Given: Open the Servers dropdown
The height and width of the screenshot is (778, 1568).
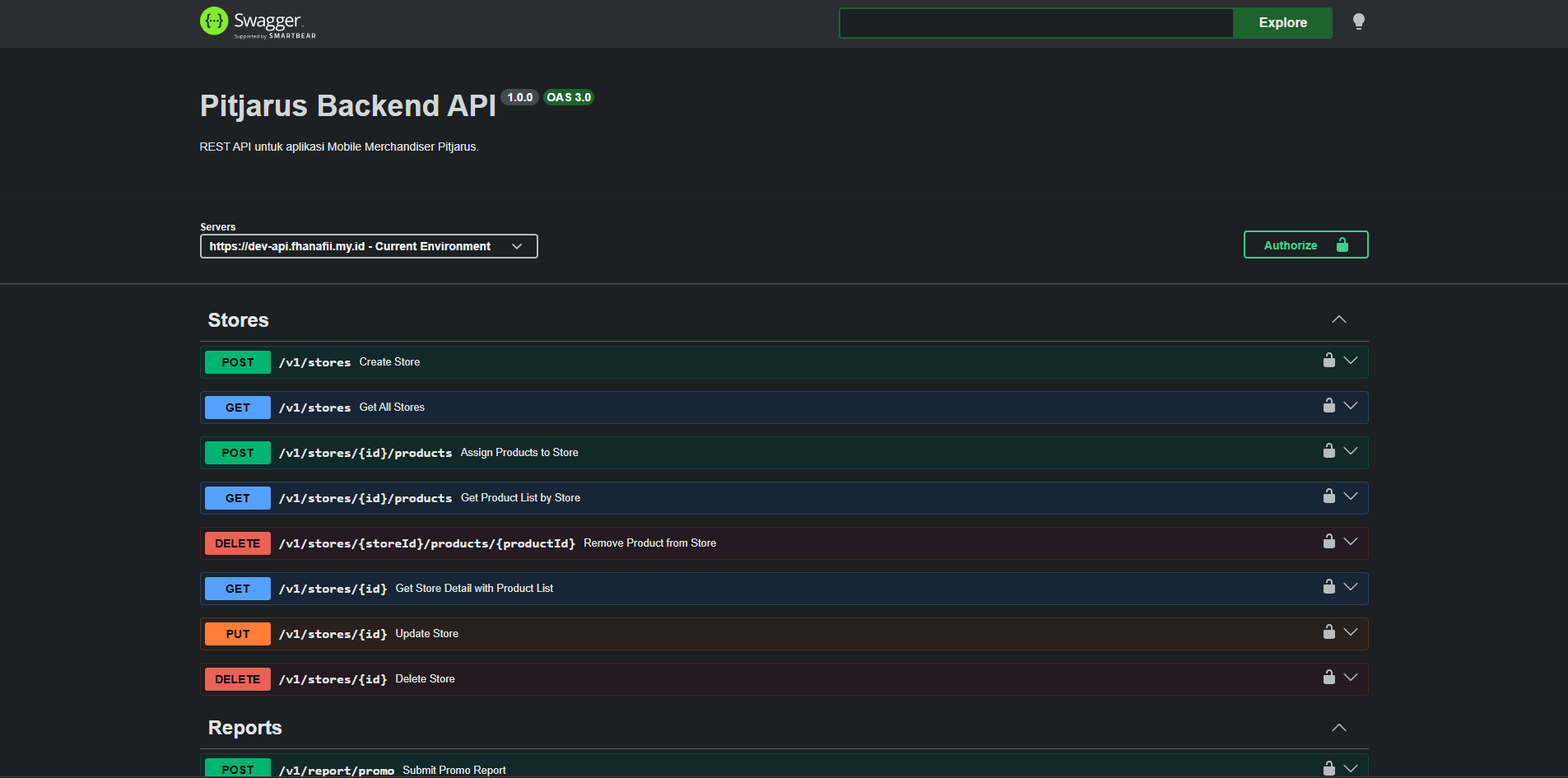Looking at the screenshot, I should tap(369, 246).
